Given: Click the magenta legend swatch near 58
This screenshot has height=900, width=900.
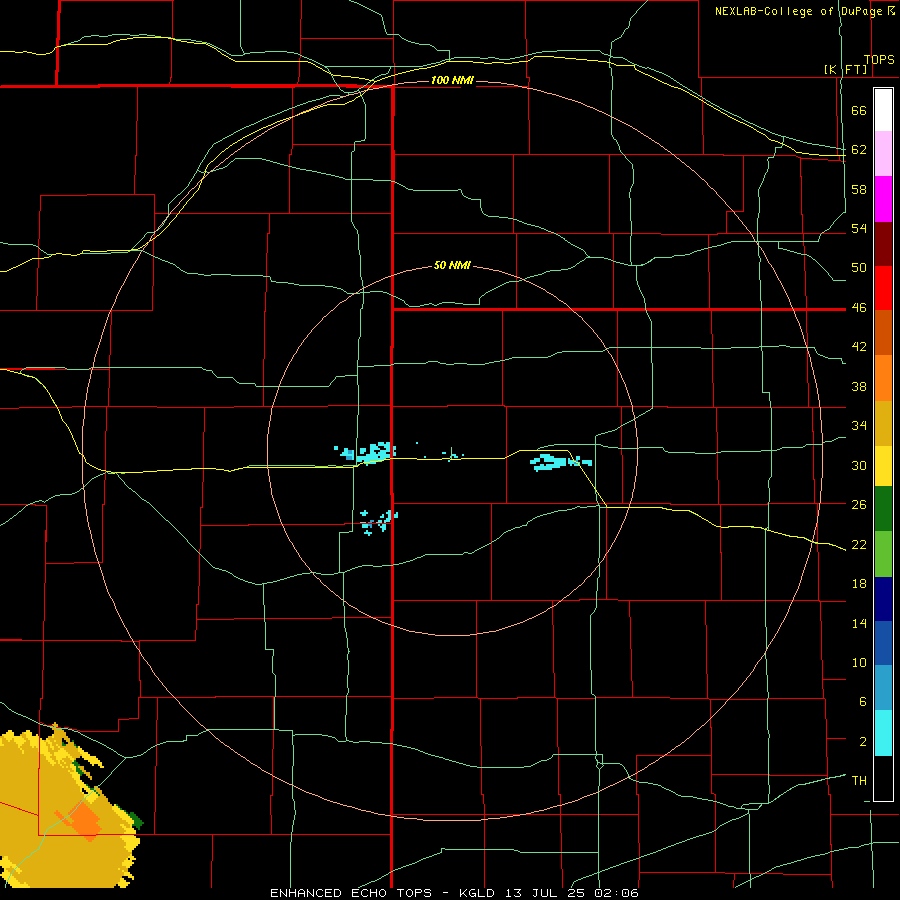Looking at the screenshot, I should 883,199.
